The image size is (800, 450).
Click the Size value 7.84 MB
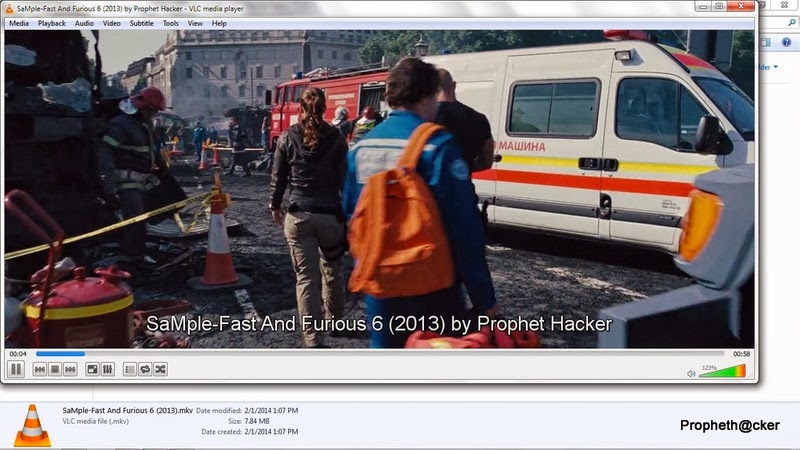(x=257, y=421)
